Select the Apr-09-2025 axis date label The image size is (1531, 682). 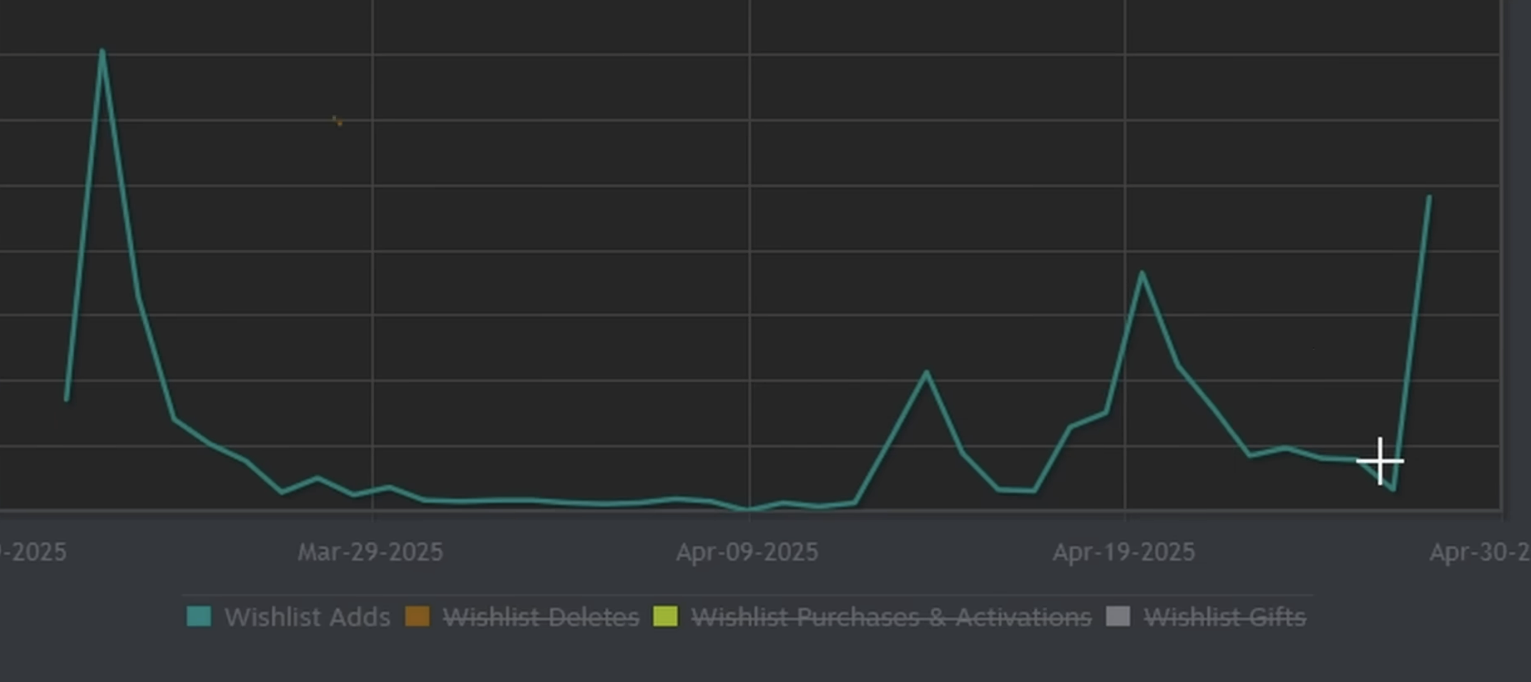(747, 552)
